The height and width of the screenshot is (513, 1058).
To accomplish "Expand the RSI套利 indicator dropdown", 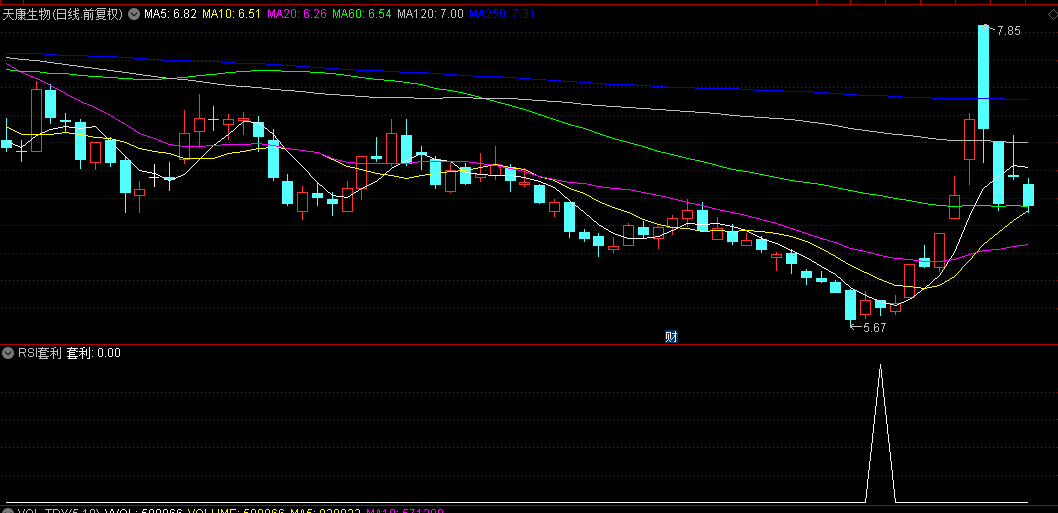I will click(x=8, y=352).
